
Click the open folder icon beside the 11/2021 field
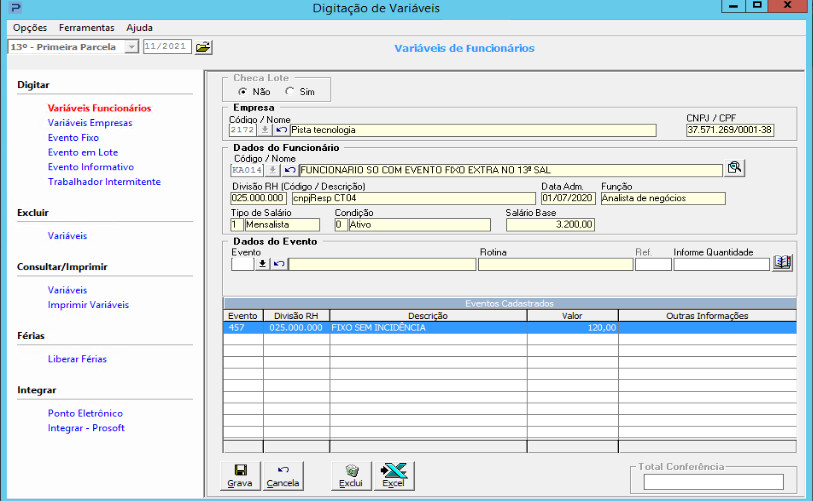(x=203, y=47)
